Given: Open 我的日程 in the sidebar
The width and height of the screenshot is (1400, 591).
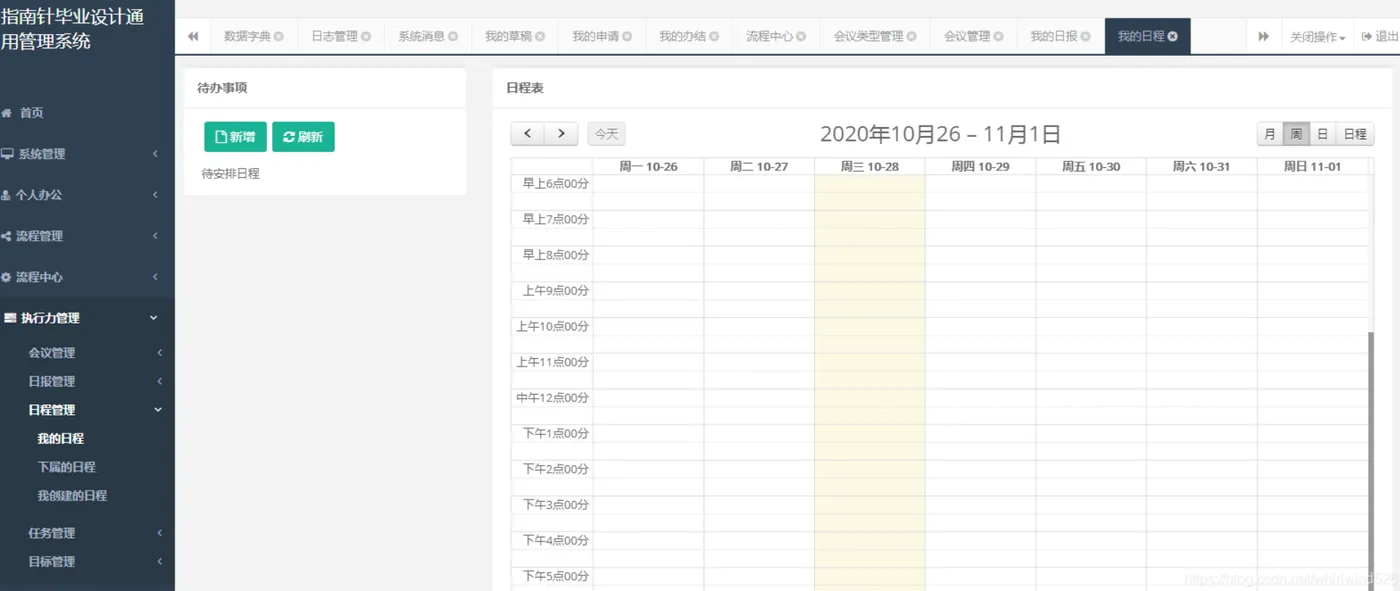Looking at the screenshot, I should 61,439.
